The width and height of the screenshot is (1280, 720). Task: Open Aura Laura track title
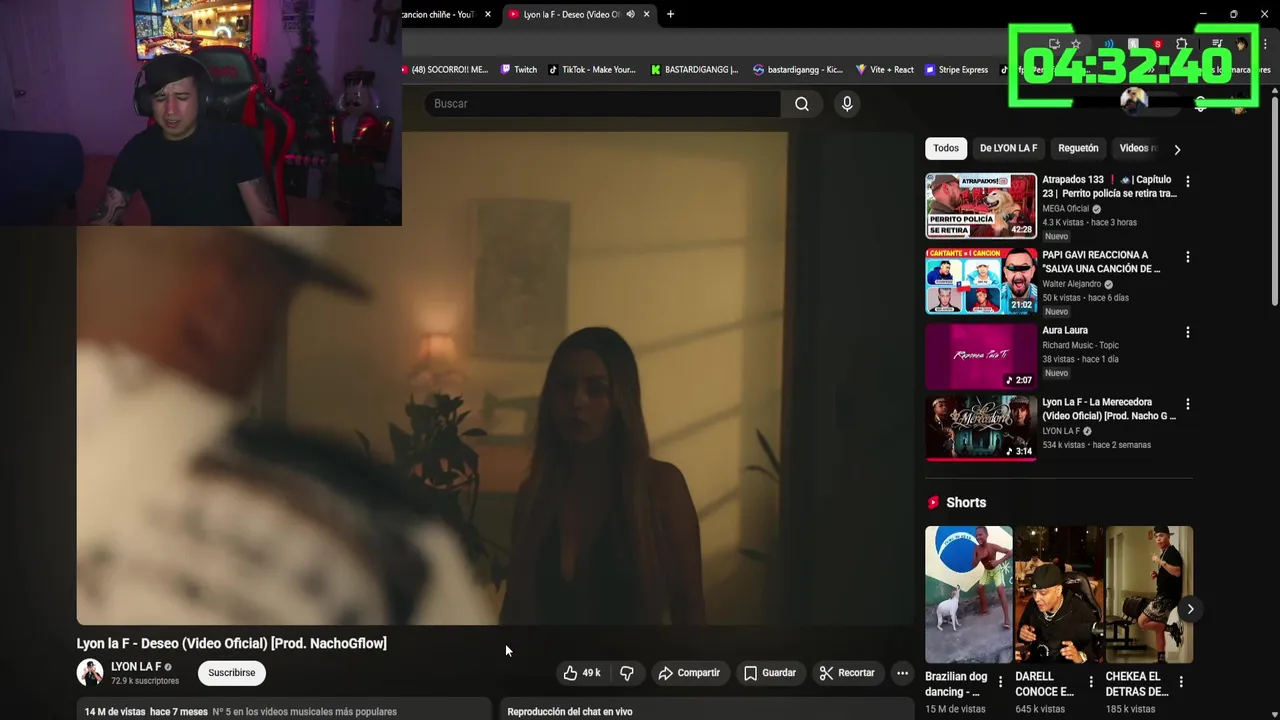pos(1065,330)
